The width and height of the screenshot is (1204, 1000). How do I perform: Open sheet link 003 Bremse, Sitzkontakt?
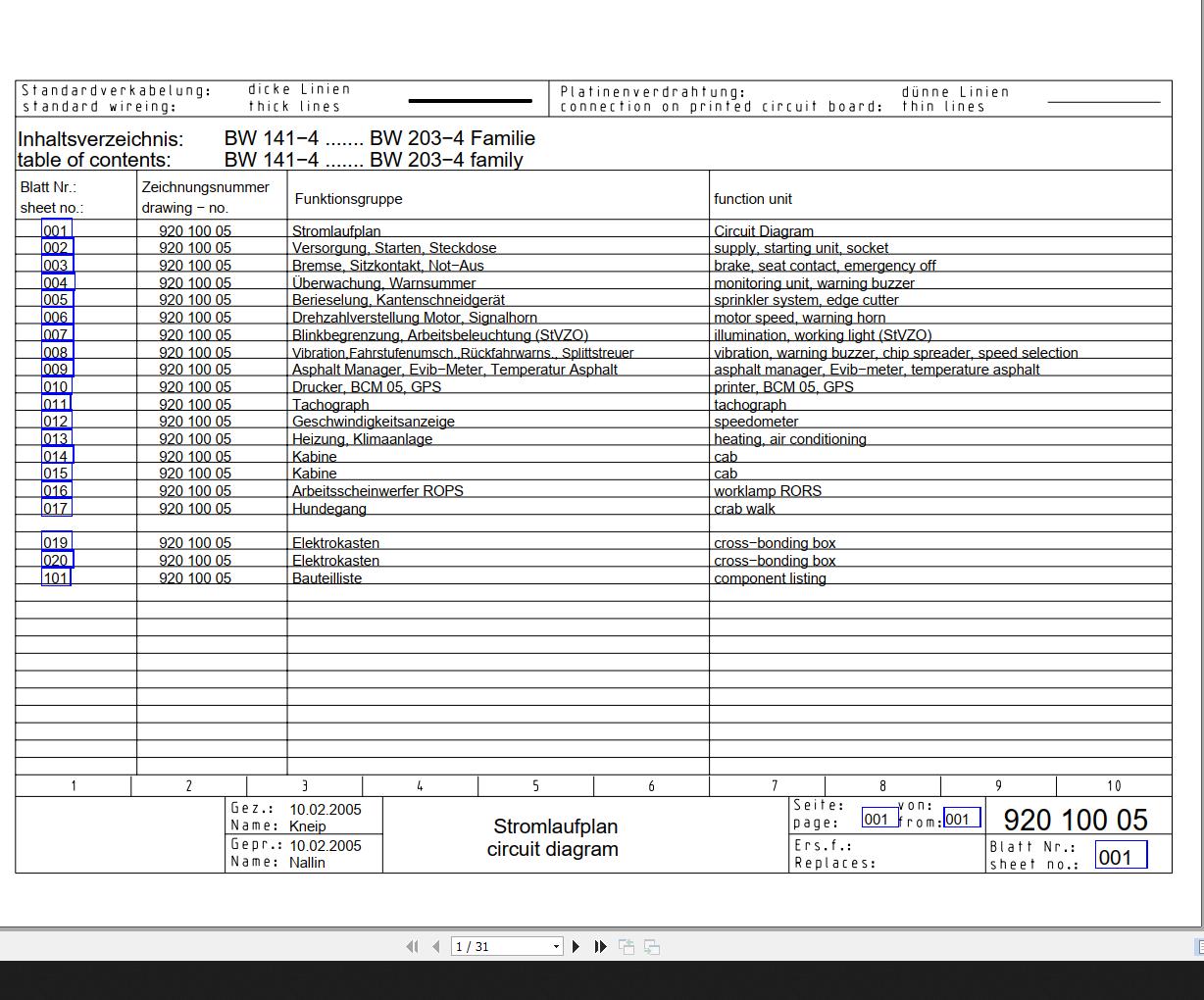(57, 266)
